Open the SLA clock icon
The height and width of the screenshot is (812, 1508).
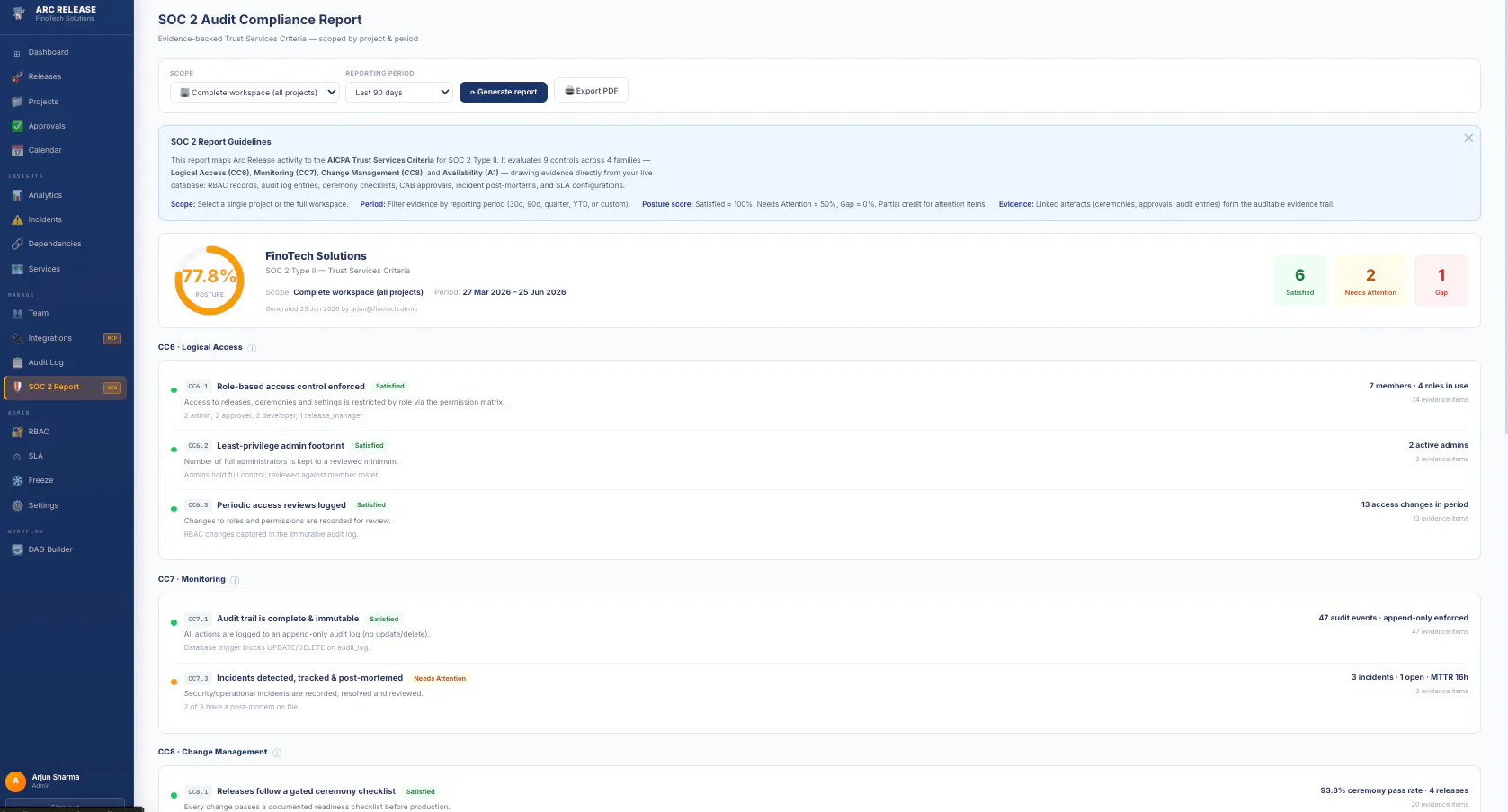click(x=17, y=456)
